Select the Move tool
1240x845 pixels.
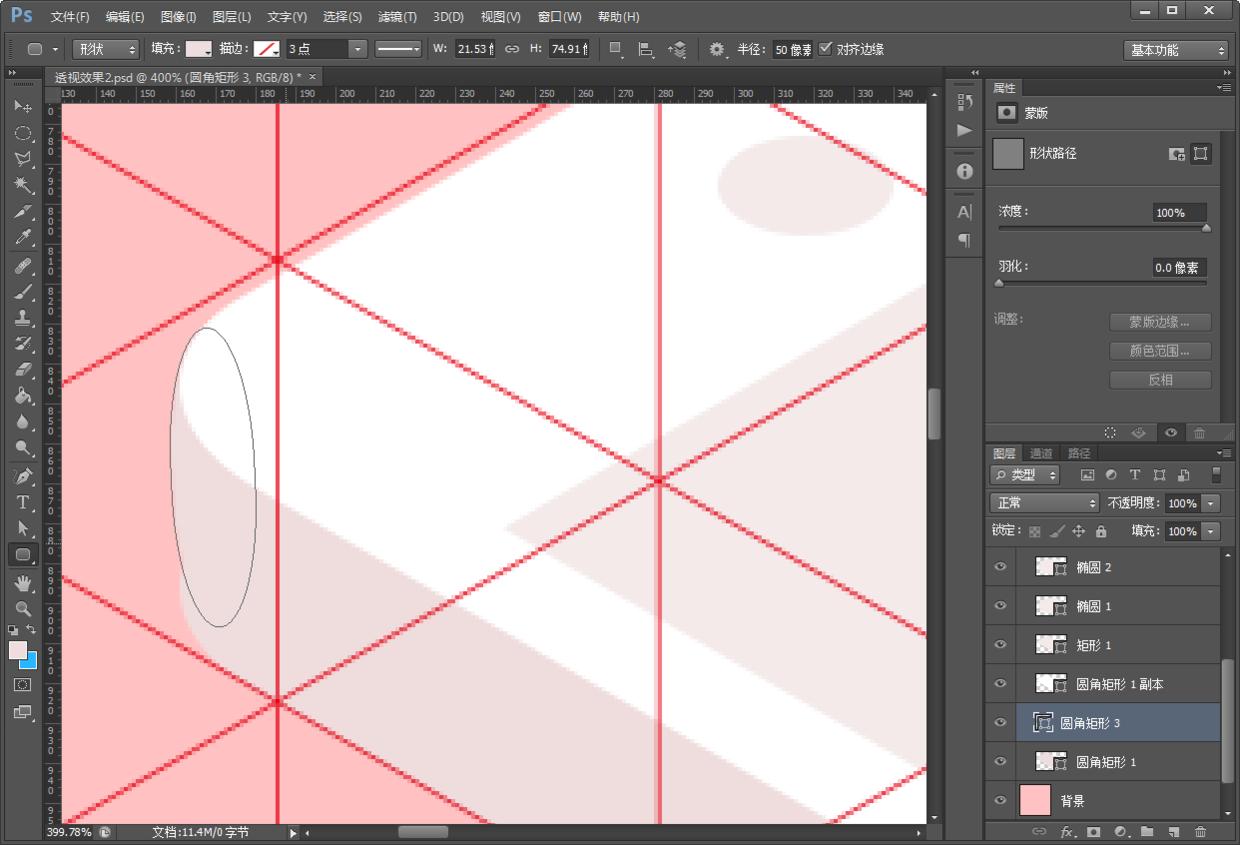[23, 107]
